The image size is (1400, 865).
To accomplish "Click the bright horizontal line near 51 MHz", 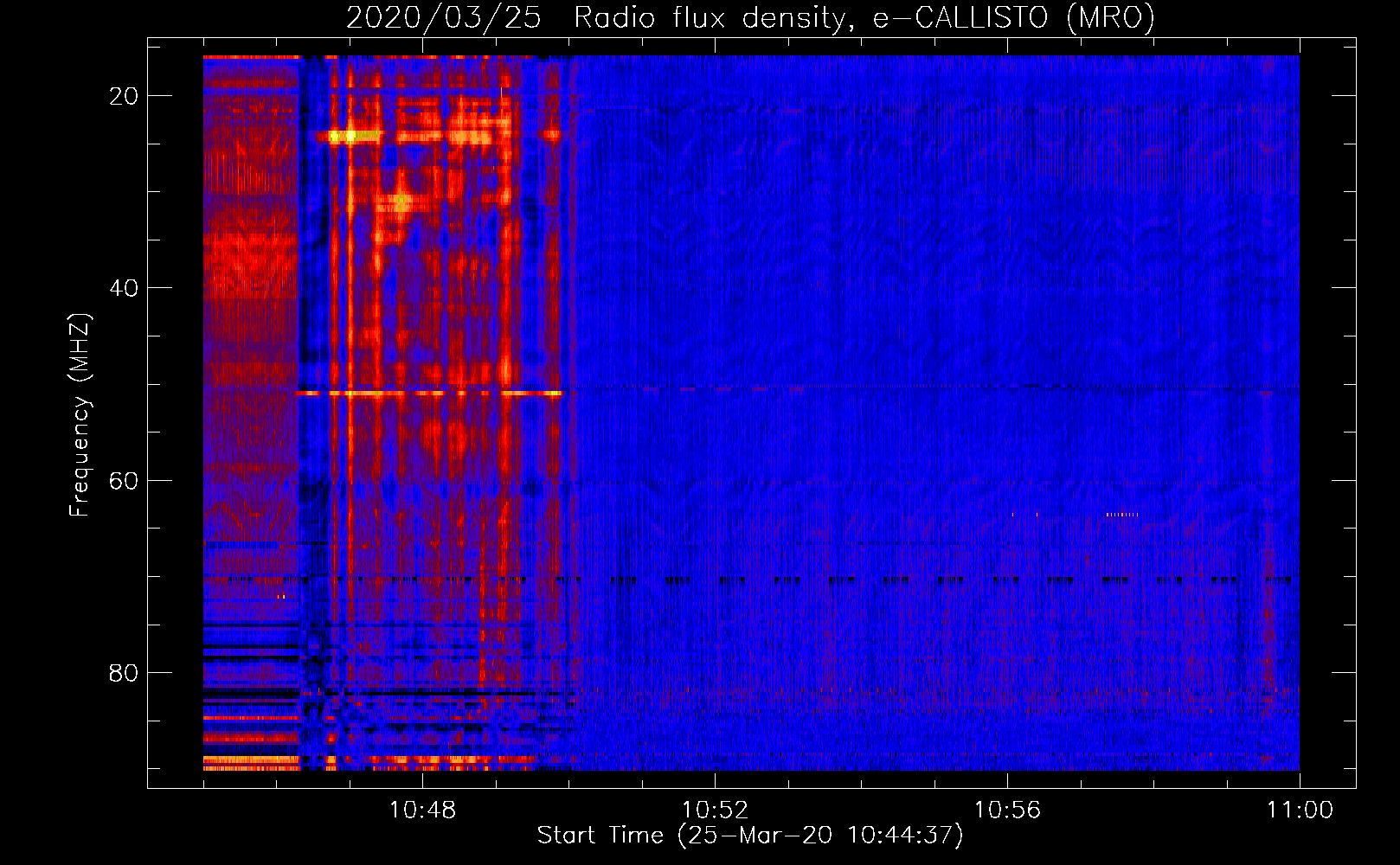I will click(430, 394).
